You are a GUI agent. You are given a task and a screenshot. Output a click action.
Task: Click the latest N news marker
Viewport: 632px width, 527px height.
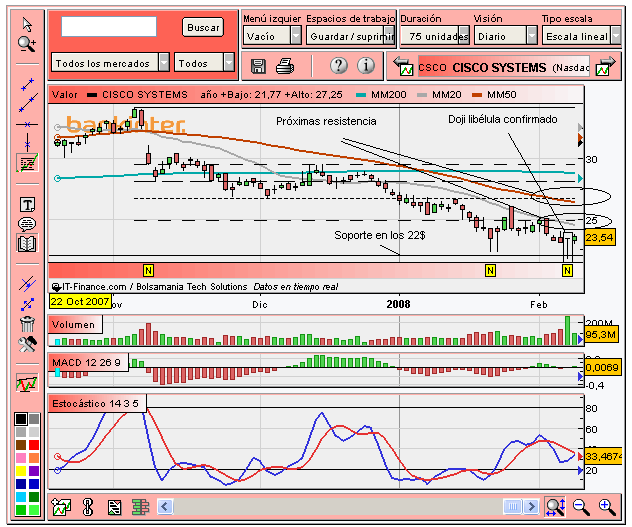[x=567, y=270]
